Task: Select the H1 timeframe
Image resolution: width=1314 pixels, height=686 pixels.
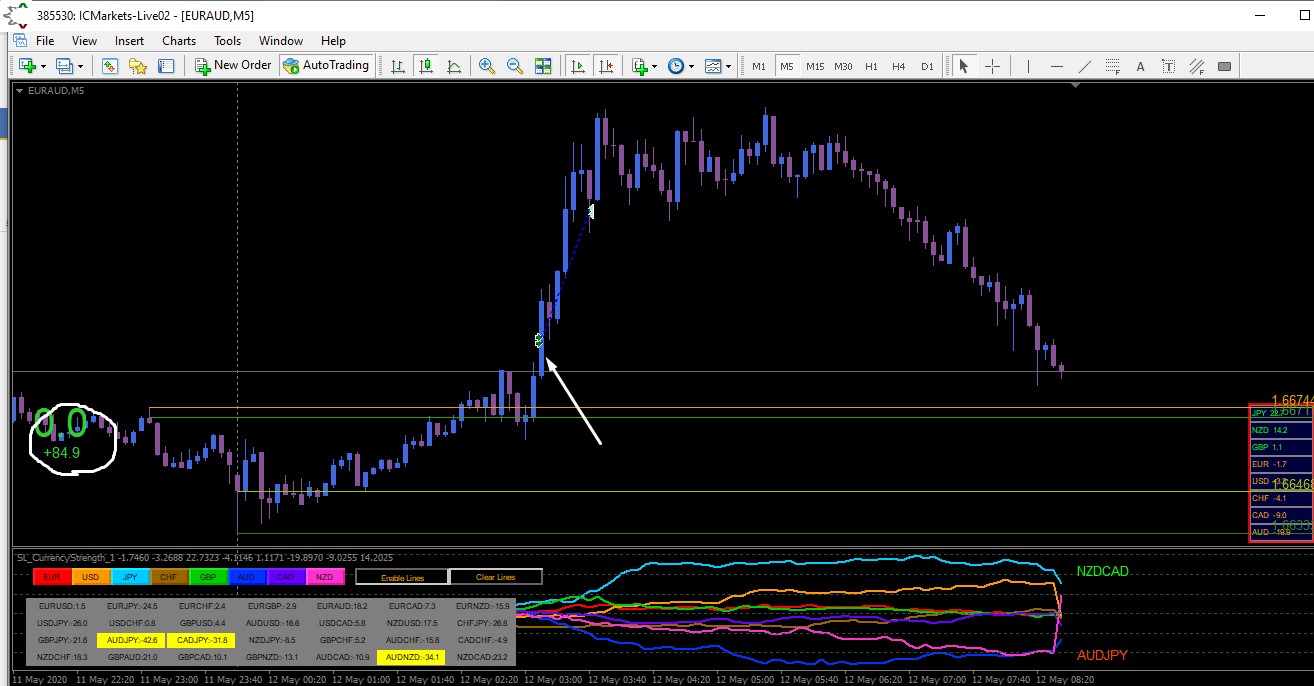Action: [x=871, y=66]
